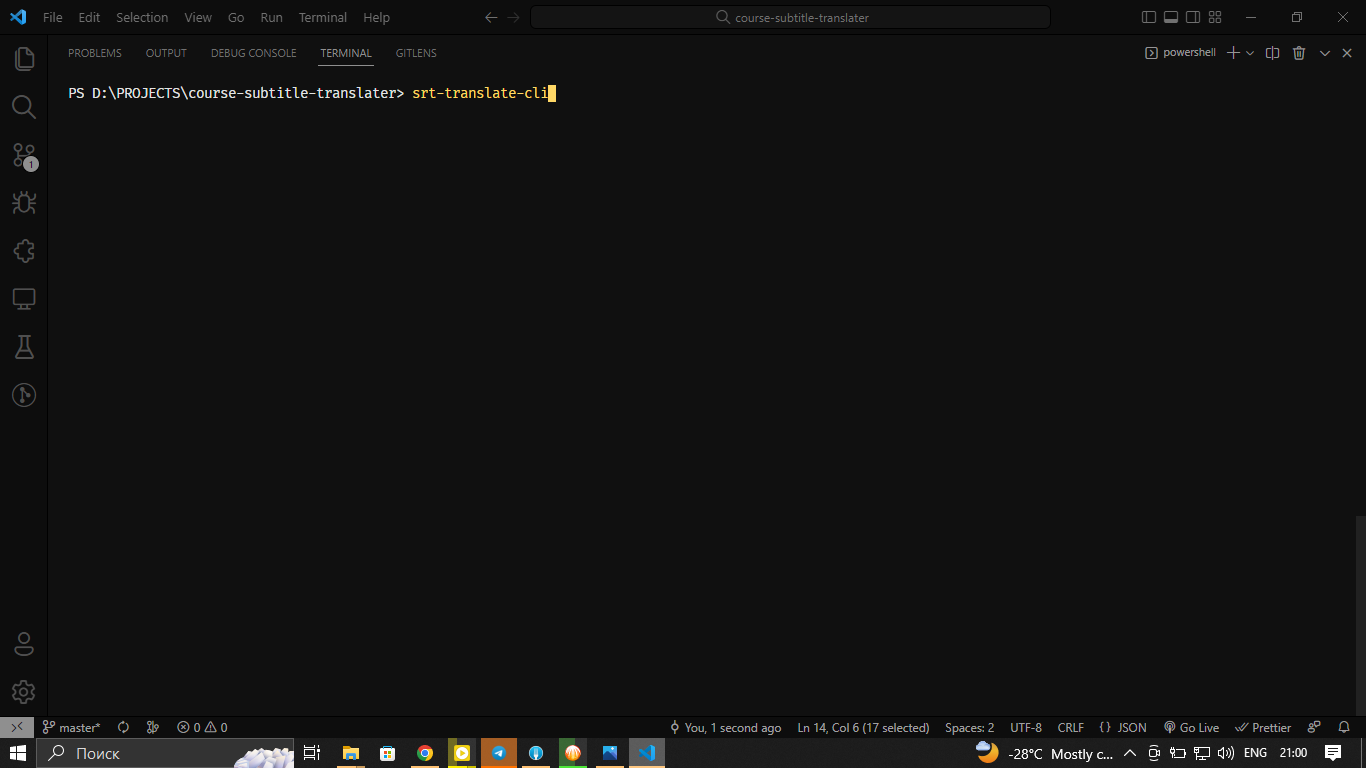Restore panel size with chevron
The width and height of the screenshot is (1366, 768).
coord(1325,53)
